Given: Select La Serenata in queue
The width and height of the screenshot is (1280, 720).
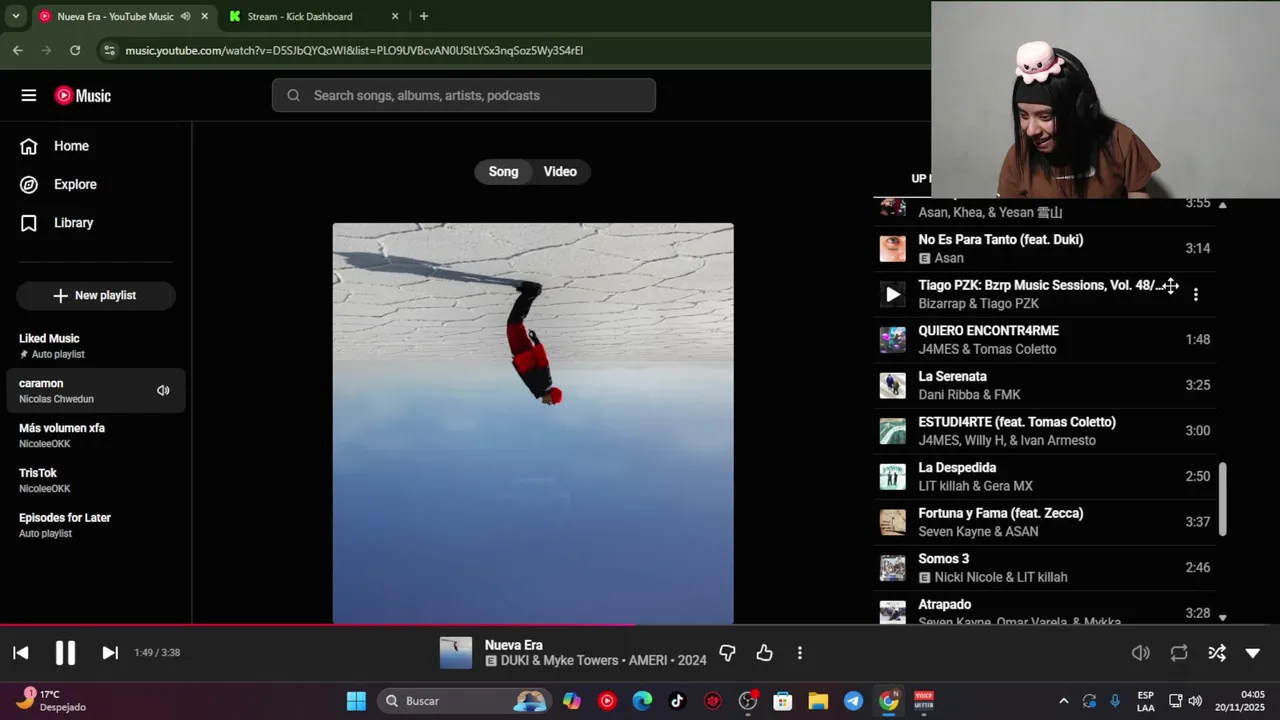Looking at the screenshot, I should pyautogui.click(x=1045, y=385).
